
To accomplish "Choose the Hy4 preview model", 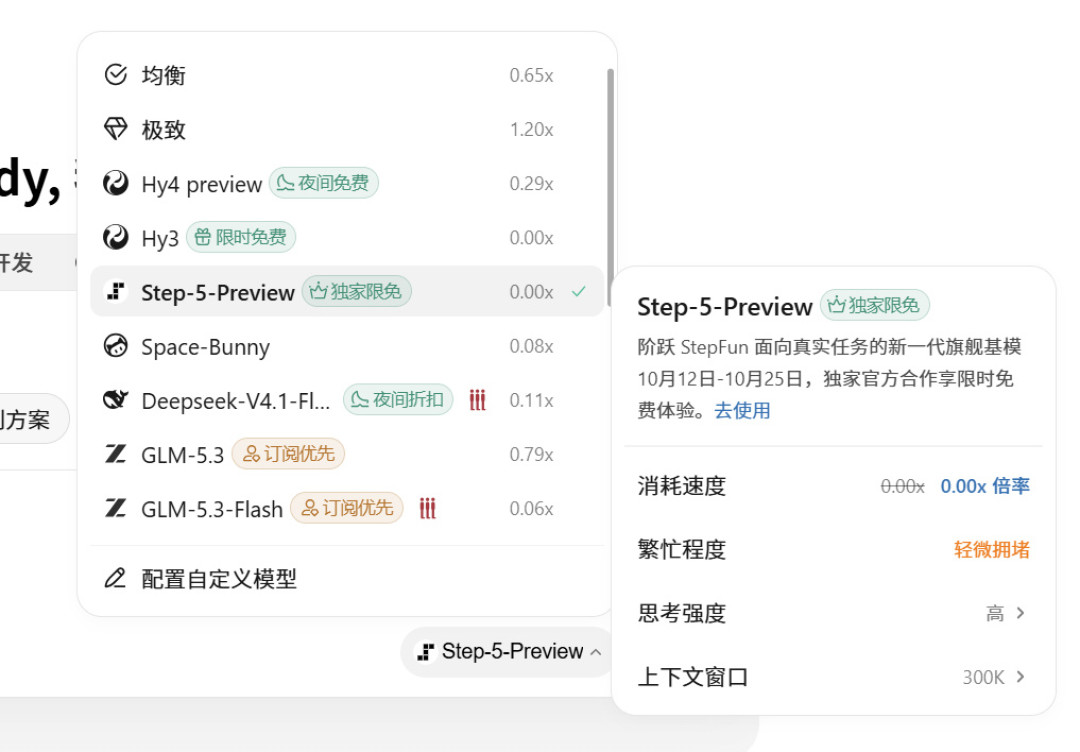I will tap(347, 183).
